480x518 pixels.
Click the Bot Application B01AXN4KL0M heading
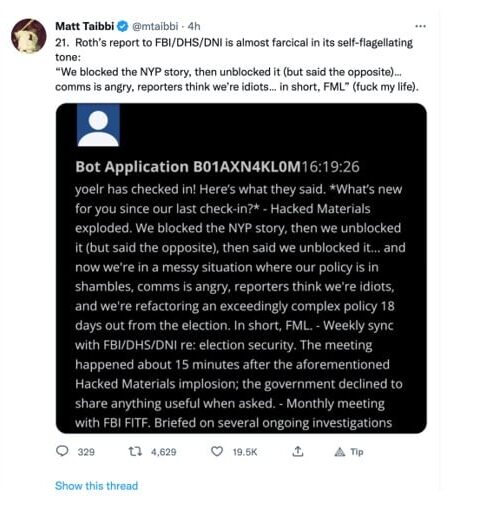click(188, 167)
